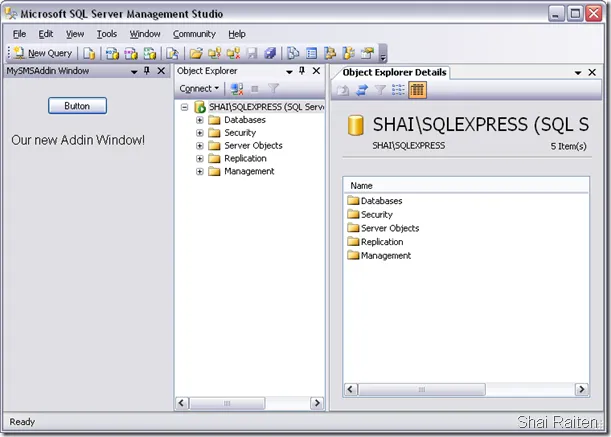Viewport: 611px width, 437px height.
Task: Click the Filter funnel in Details toolbar
Action: click(380, 90)
